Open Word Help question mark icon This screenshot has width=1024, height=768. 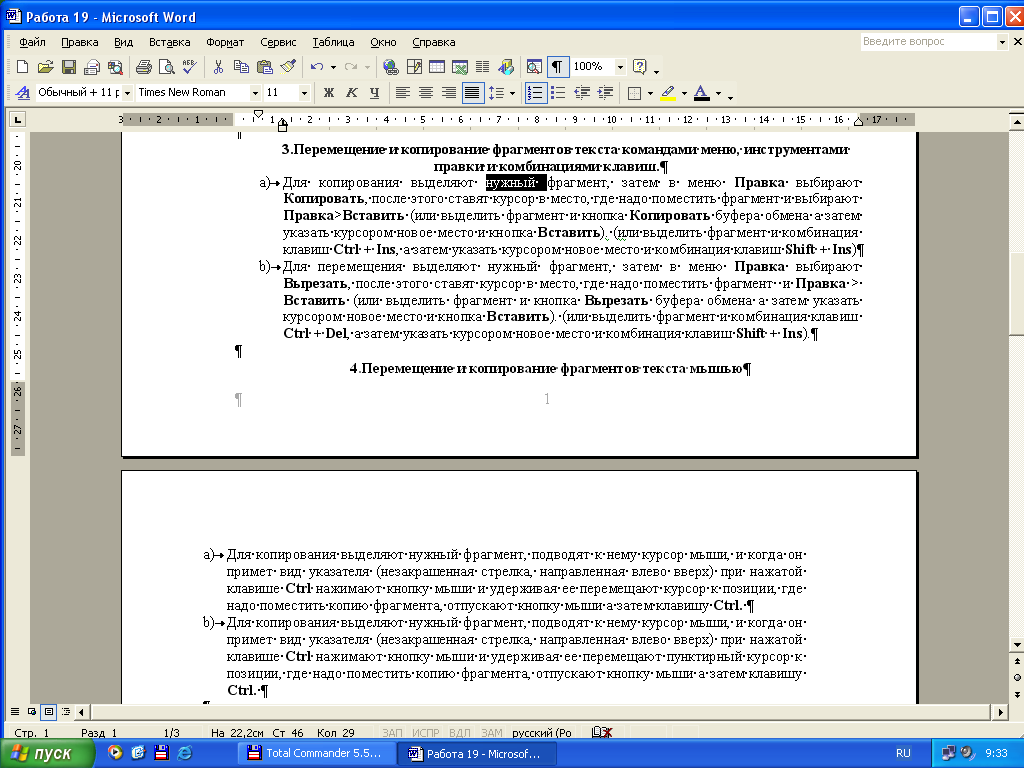pos(640,67)
